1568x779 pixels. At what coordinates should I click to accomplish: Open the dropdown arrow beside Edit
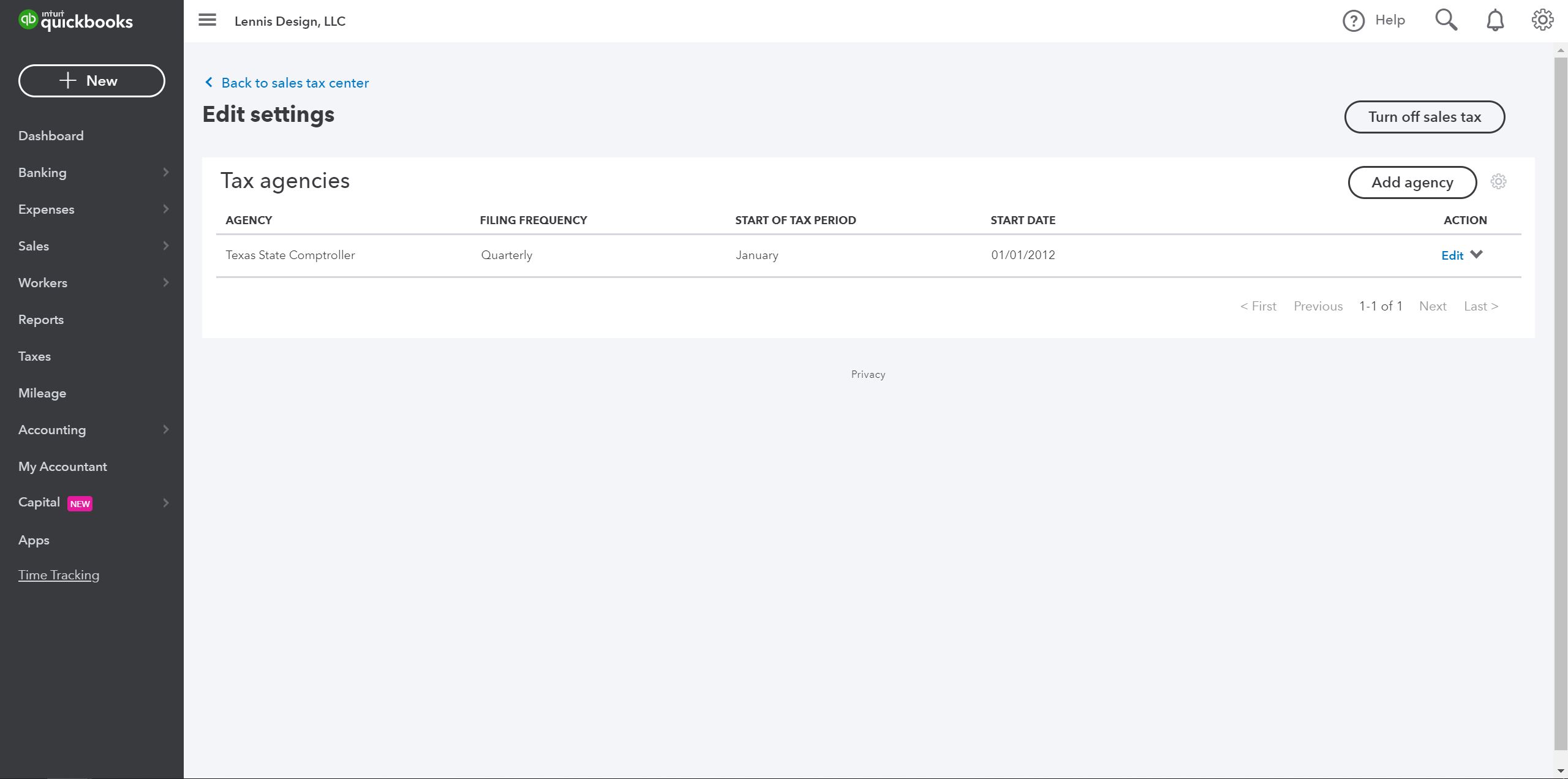tap(1476, 255)
